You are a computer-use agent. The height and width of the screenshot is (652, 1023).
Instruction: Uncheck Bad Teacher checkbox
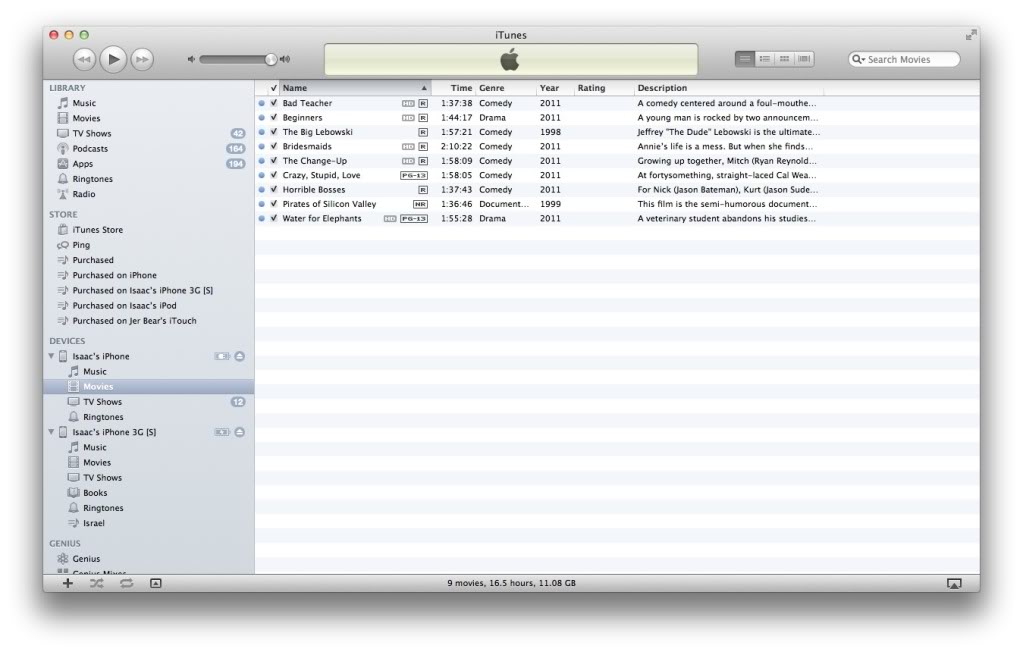(x=274, y=103)
